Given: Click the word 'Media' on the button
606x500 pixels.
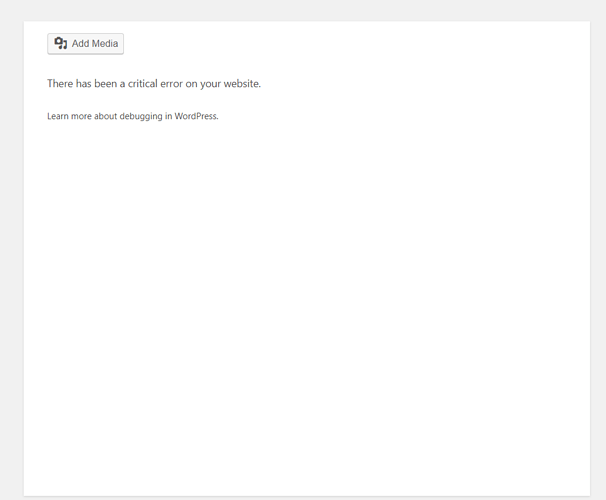Looking at the screenshot, I should click(x=105, y=44).
